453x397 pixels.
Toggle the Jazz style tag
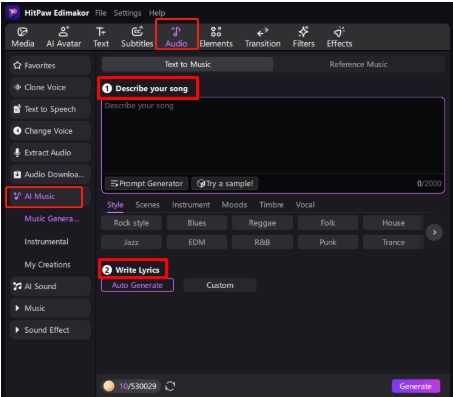[x=131, y=242]
